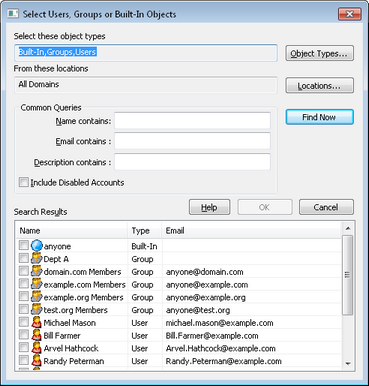Viewport: 369px width, 386px height.
Task: Select Arvel.Hathcock@example.com email cell
Action: pyautogui.click(x=221, y=349)
